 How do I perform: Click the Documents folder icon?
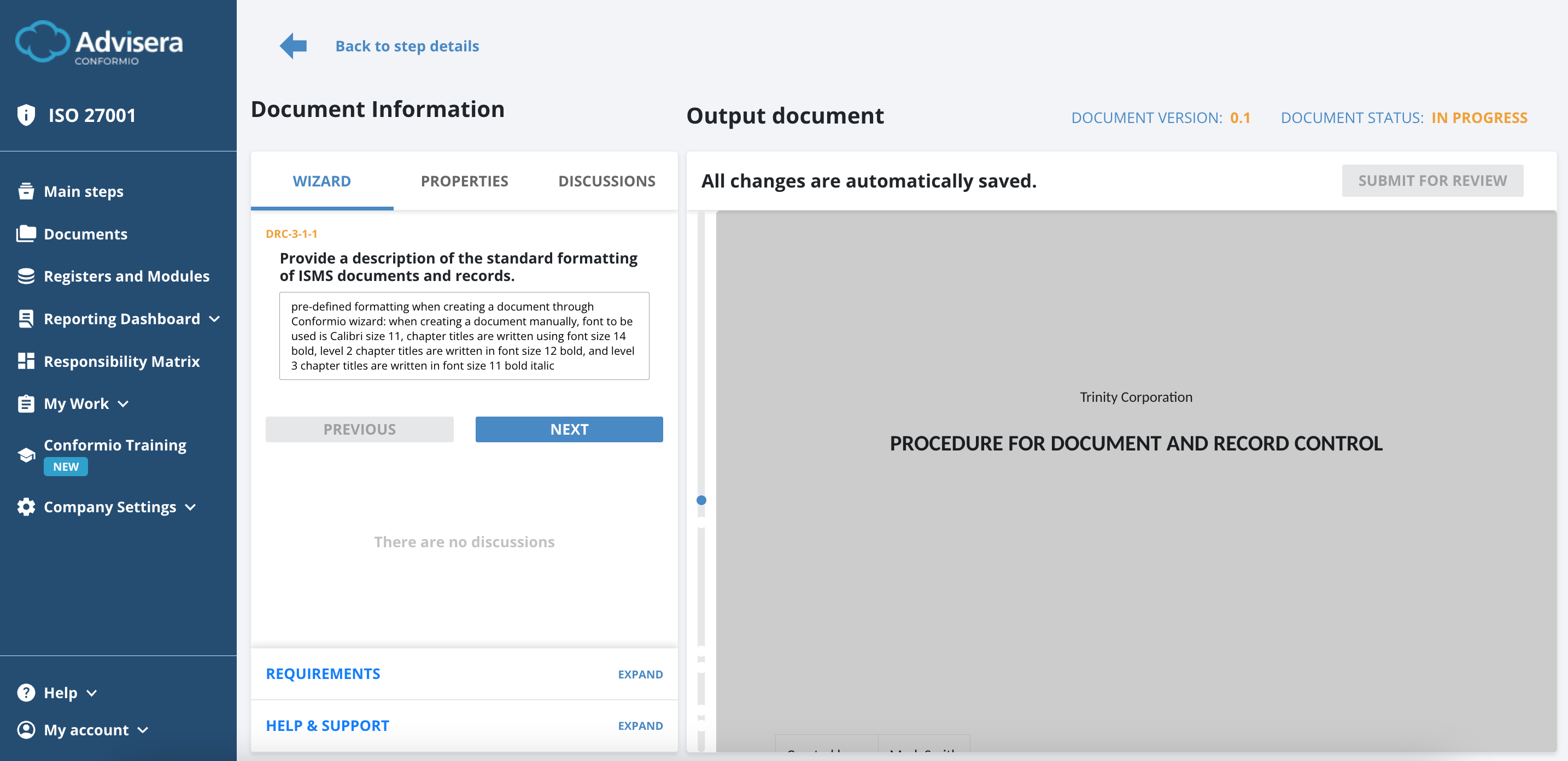click(26, 234)
